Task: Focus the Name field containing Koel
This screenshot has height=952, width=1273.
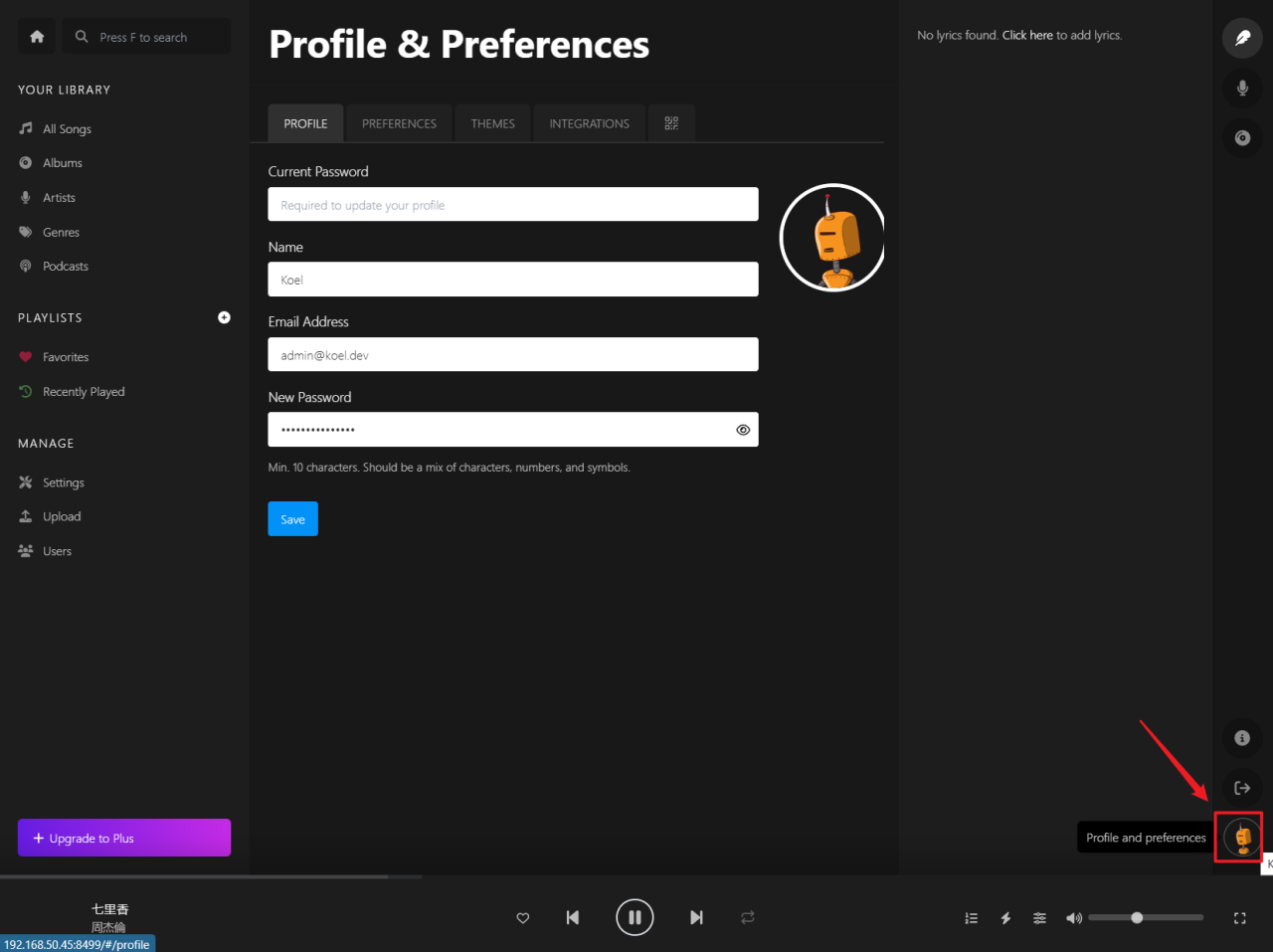Action: (x=513, y=280)
